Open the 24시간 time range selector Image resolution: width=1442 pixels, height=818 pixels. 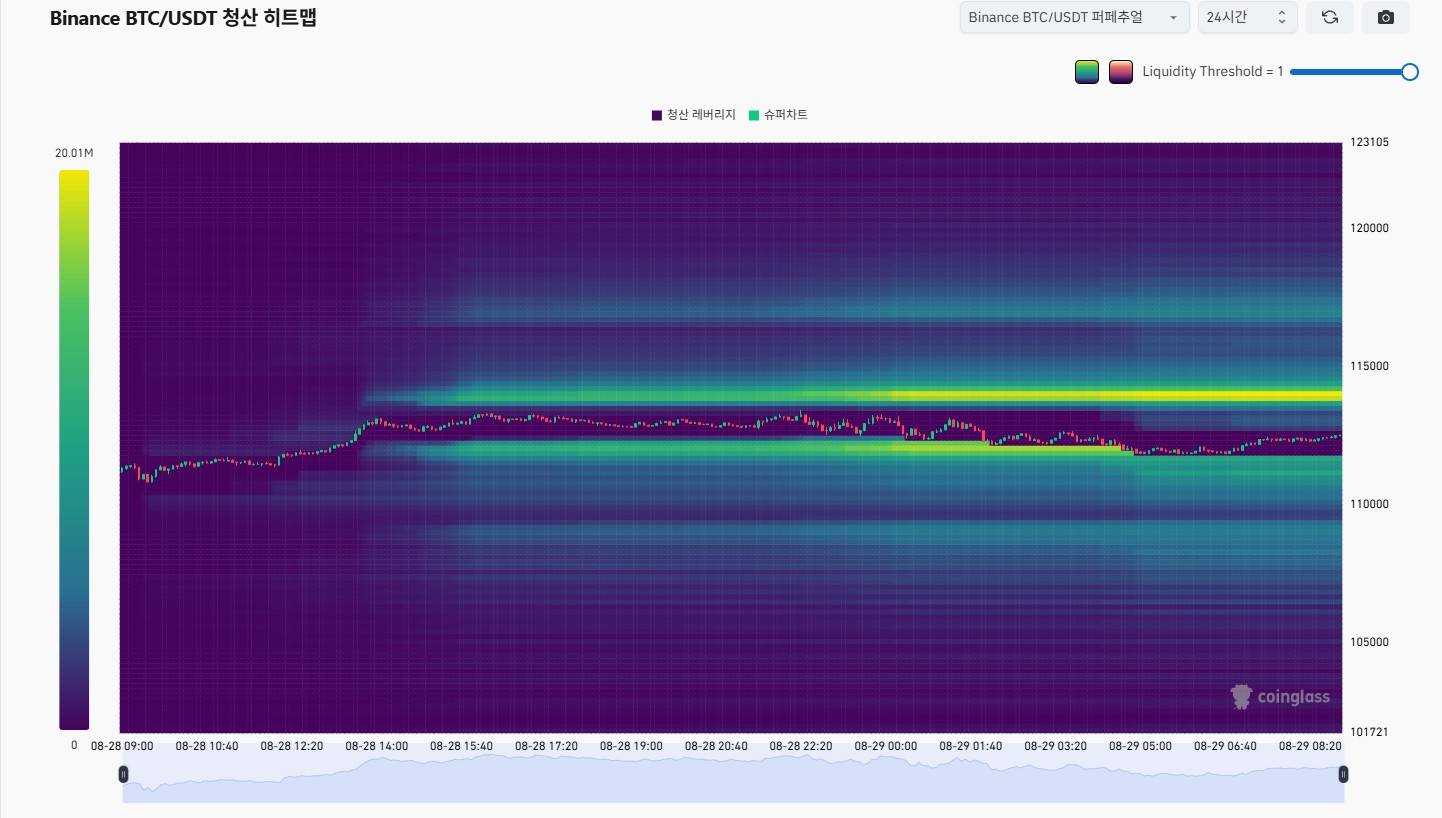point(1248,18)
